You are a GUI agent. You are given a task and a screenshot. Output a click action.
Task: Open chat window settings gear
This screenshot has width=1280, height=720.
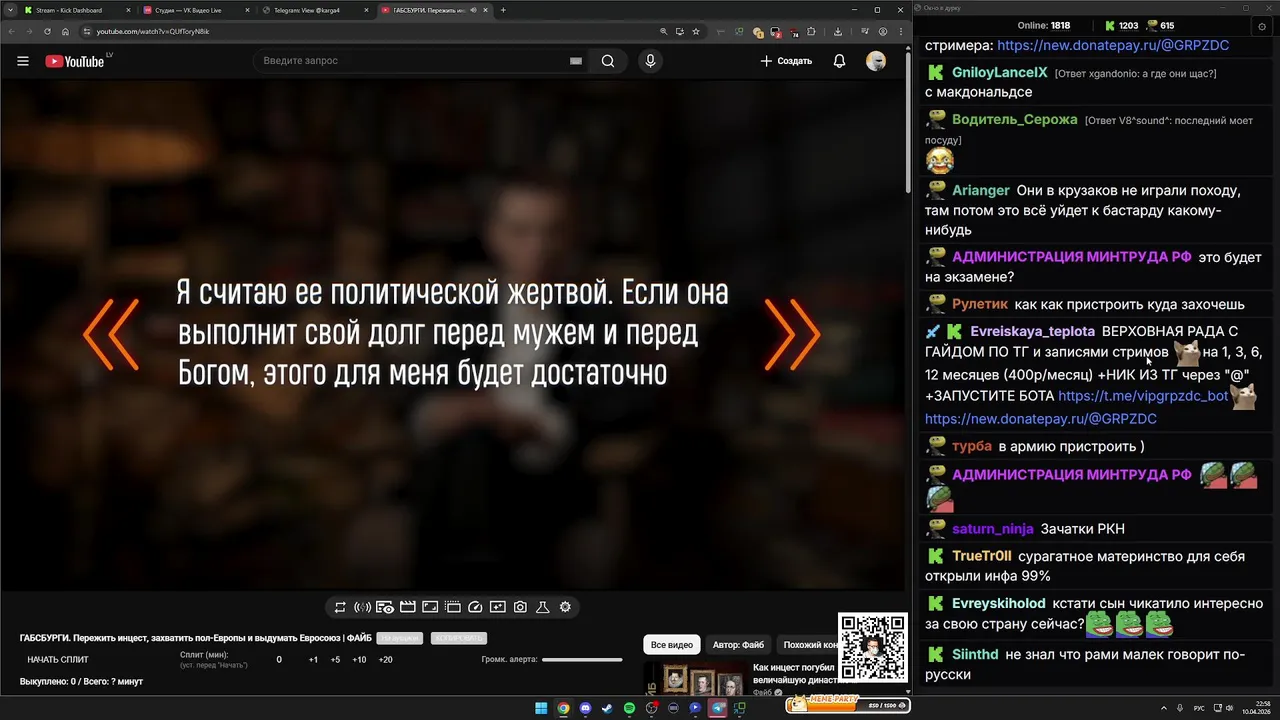(x=1260, y=26)
